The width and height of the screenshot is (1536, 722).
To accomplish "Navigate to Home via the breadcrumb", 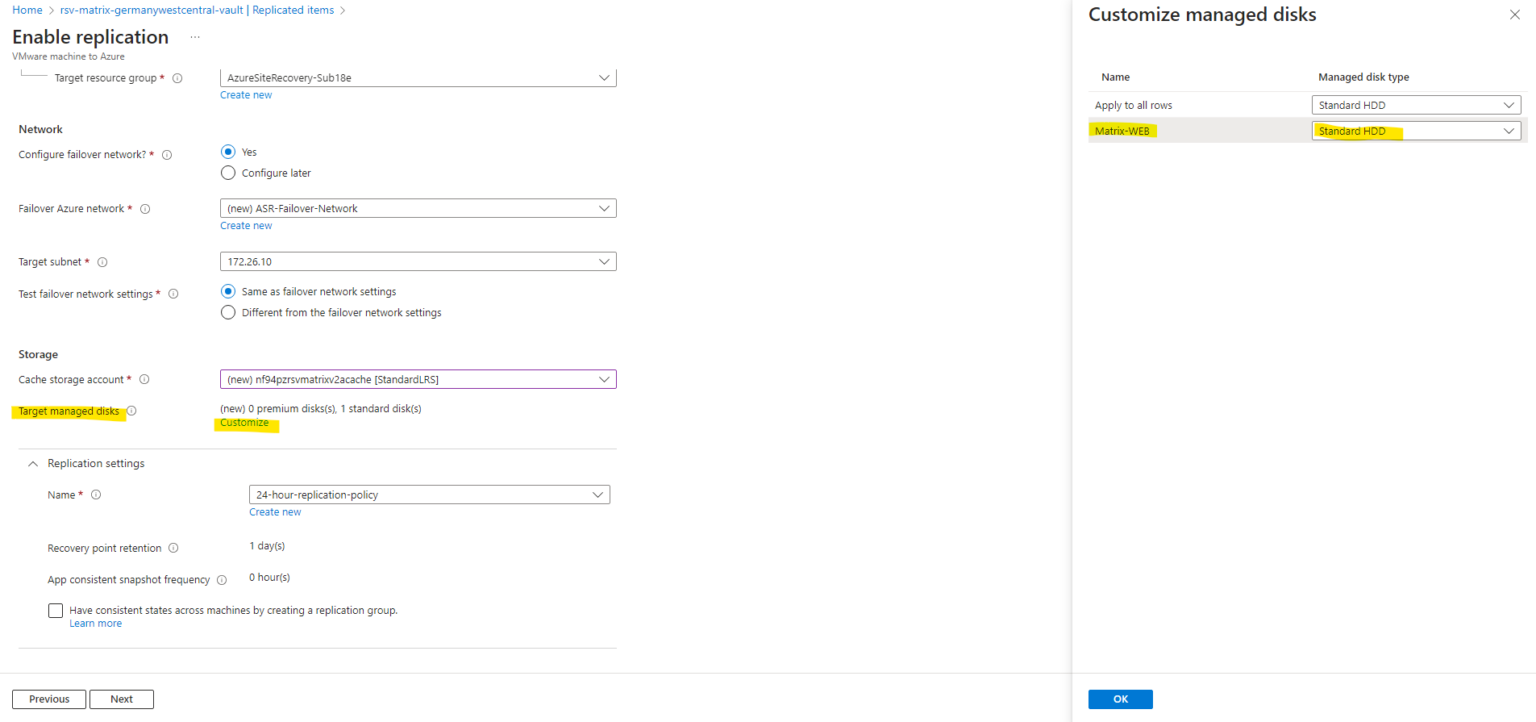I will click(x=27, y=9).
